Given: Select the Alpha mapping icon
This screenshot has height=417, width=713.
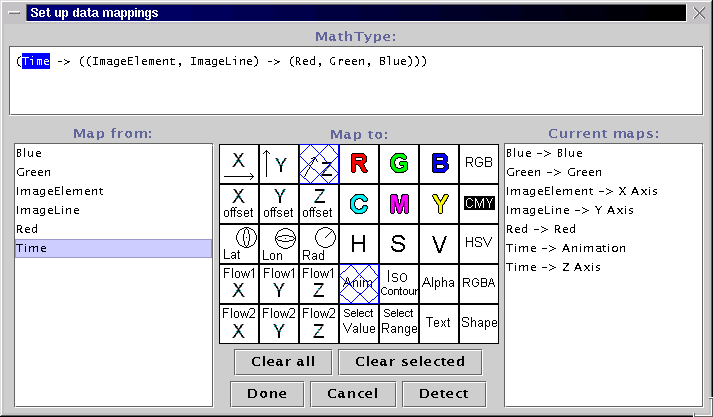Looking at the screenshot, I should tap(439, 284).
